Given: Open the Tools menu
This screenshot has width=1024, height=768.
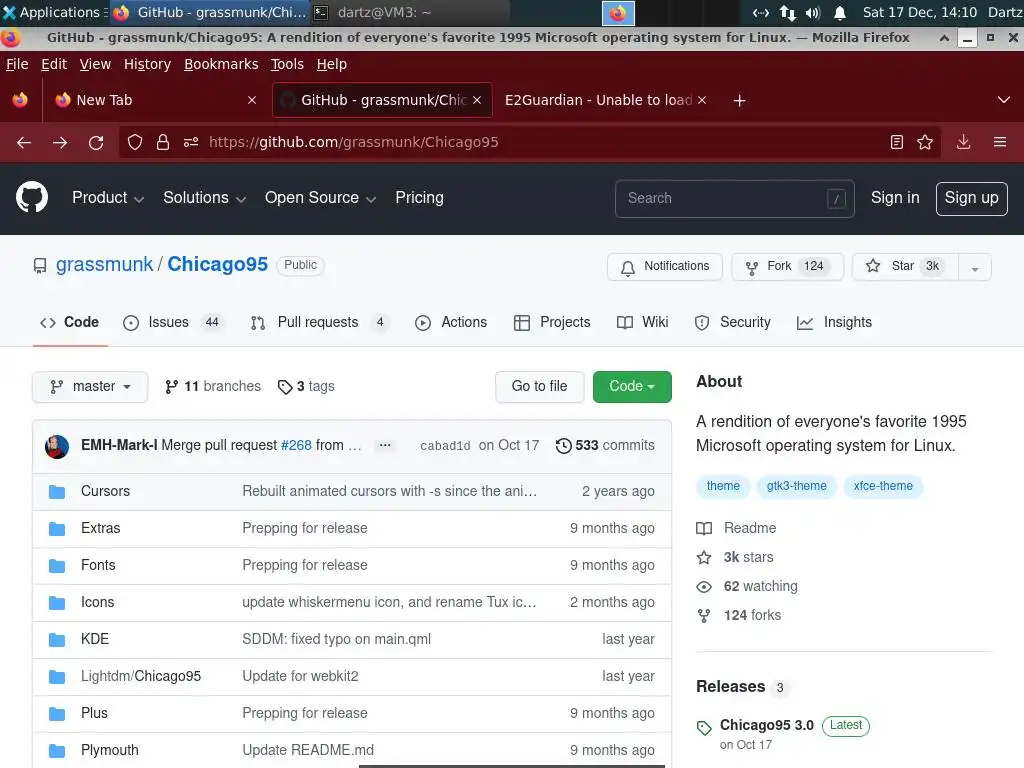Looking at the screenshot, I should point(287,64).
